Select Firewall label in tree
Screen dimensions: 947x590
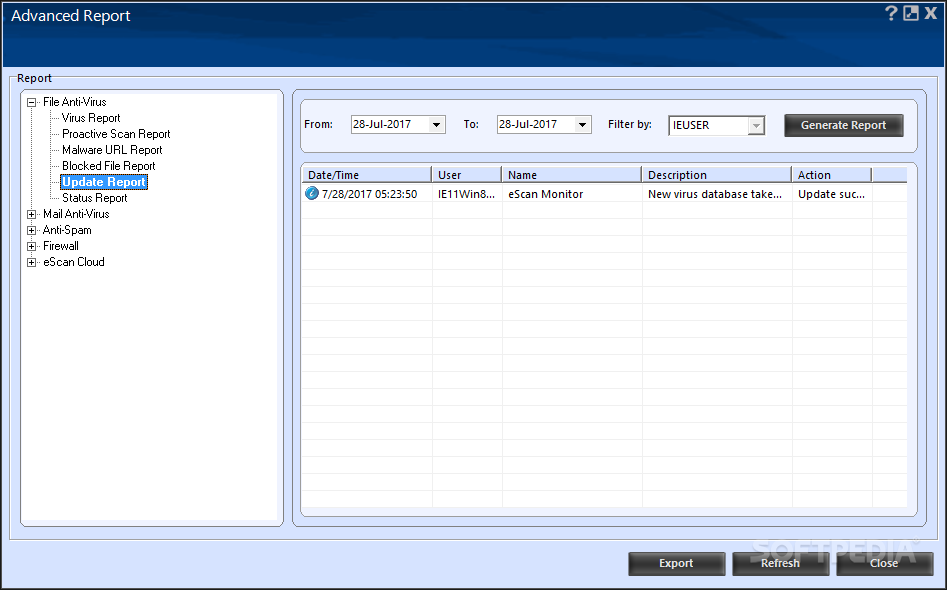(x=60, y=246)
